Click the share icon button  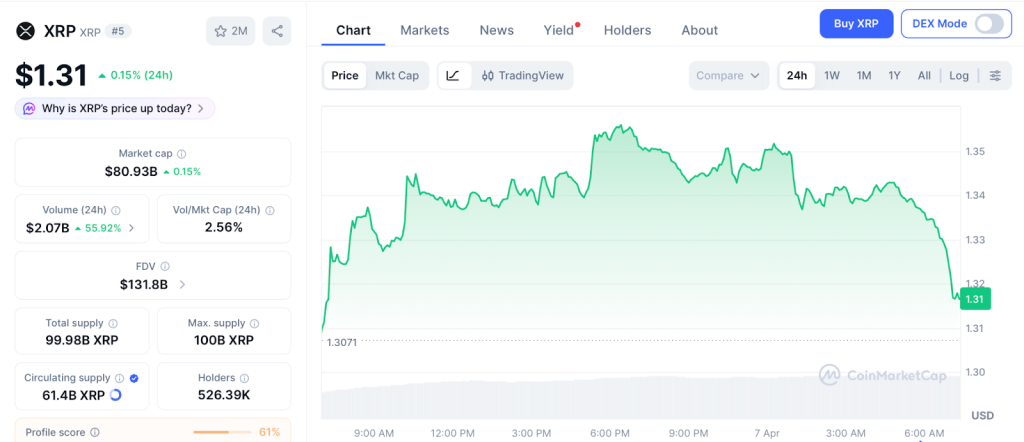pos(277,31)
